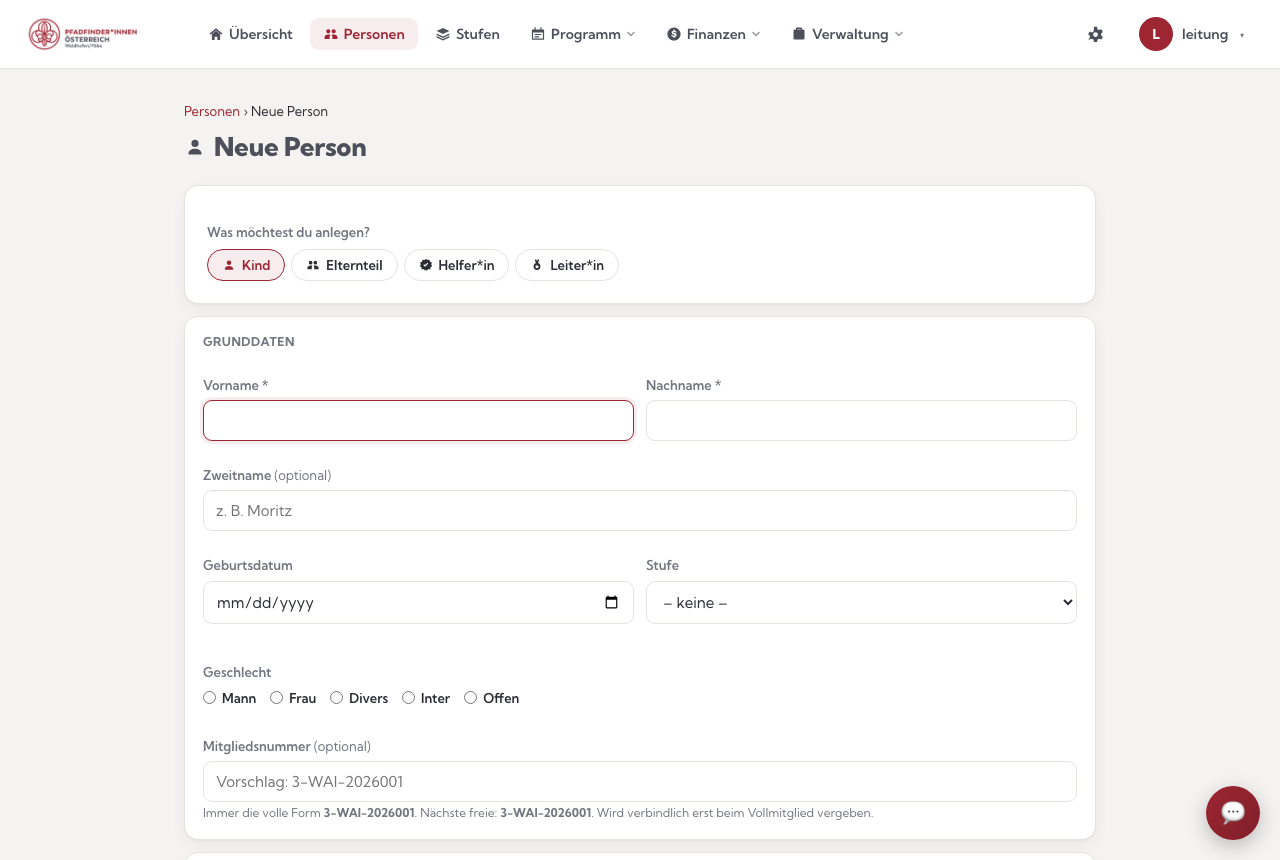This screenshot has height=860, width=1280.
Task: Click the Pfadfinder*innen Österreich logo
Action: point(83,34)
